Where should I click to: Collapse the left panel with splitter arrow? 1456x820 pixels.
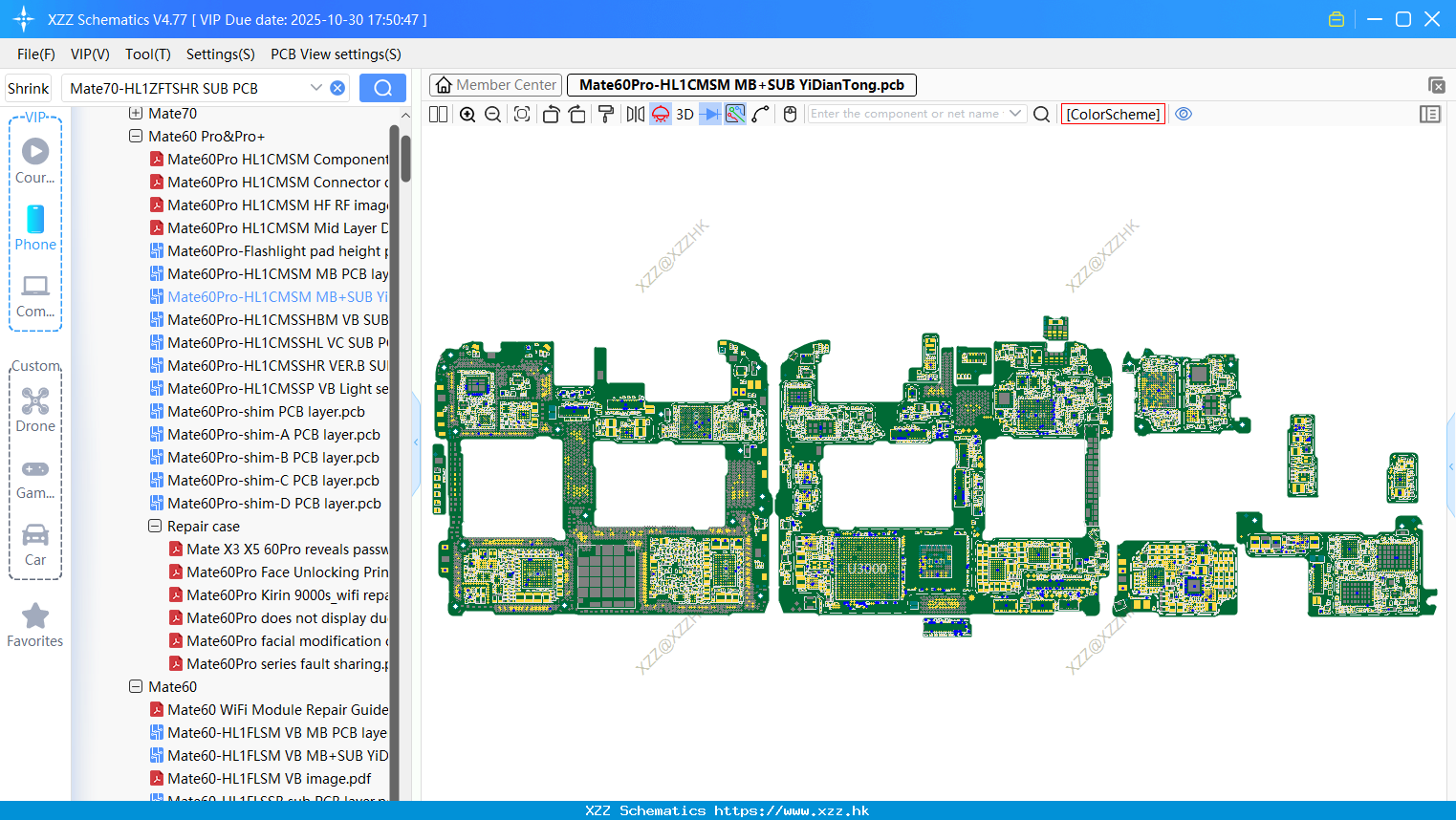(x=416, y=442)
